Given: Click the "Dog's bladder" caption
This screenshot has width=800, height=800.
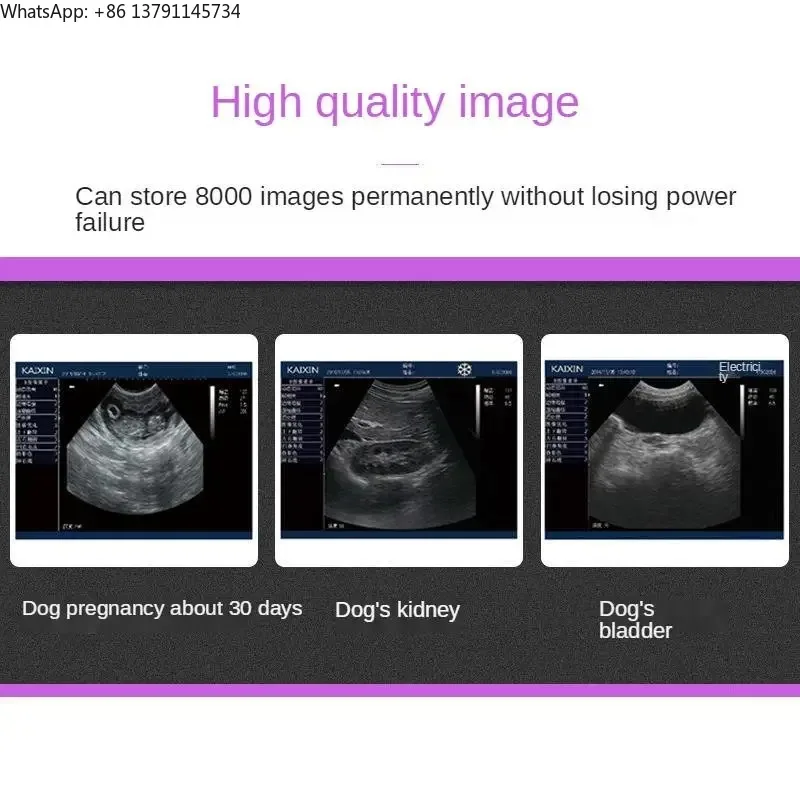Looking at the screenshot, I should pos(636,619).
